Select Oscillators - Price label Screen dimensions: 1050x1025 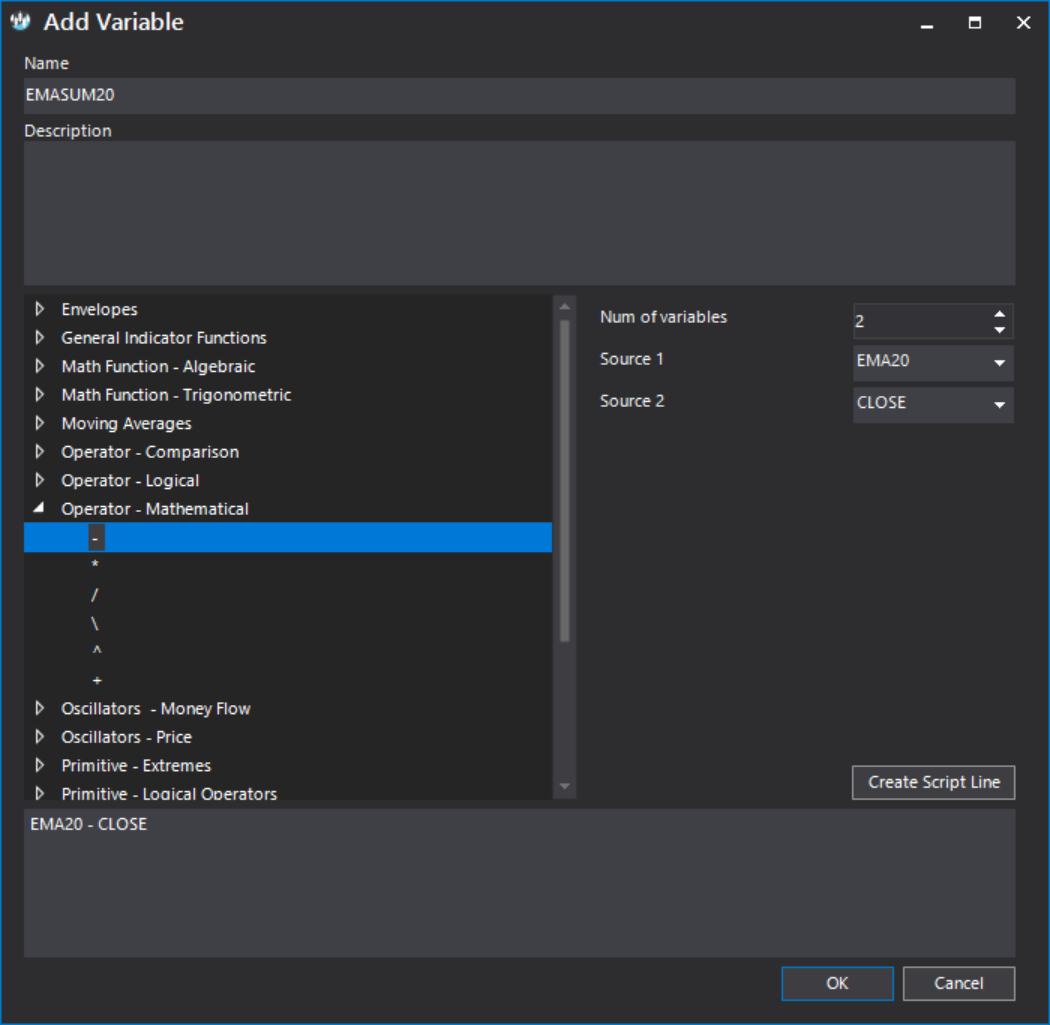[x=127, y=737]
